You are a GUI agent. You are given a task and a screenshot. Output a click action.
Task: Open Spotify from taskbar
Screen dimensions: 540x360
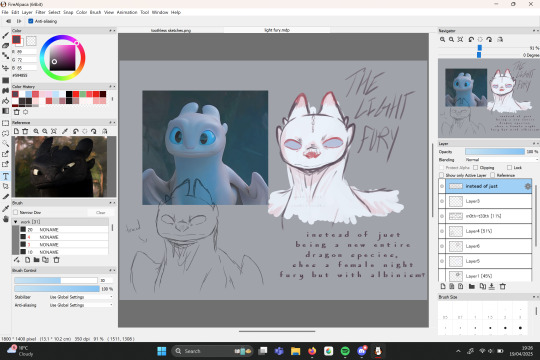tap(345, 351)
